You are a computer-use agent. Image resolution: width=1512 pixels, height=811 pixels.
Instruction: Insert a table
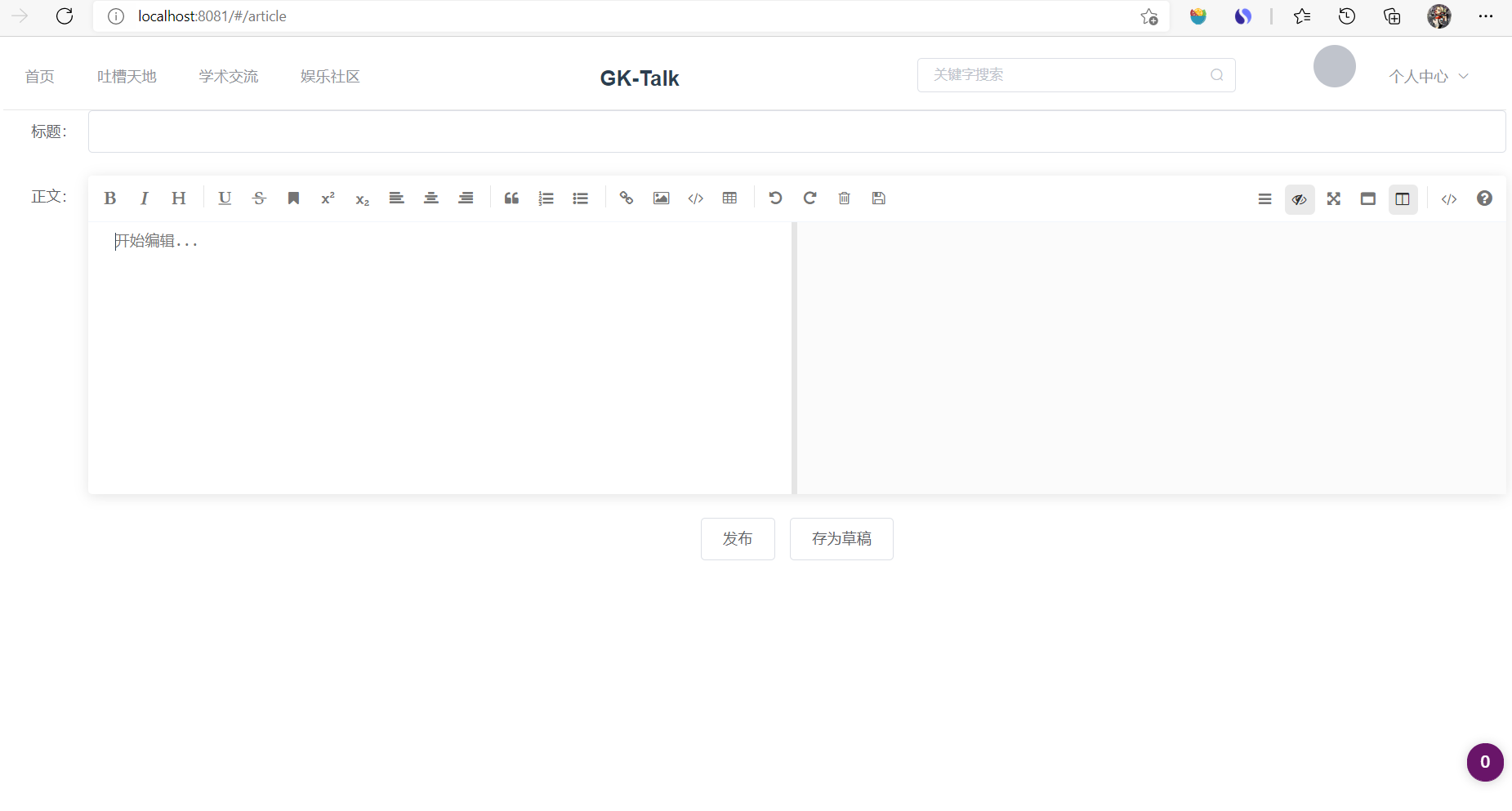click(729, 198)
